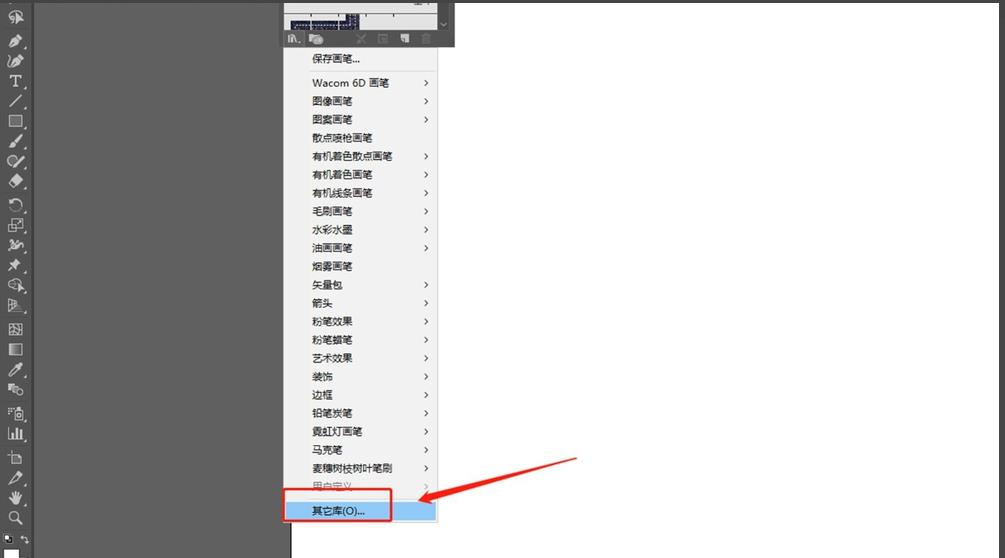Screen dimensions: 1005x558
Task: Select the Rotate tool
Action: pyautogui.click(x=15, y=205)
